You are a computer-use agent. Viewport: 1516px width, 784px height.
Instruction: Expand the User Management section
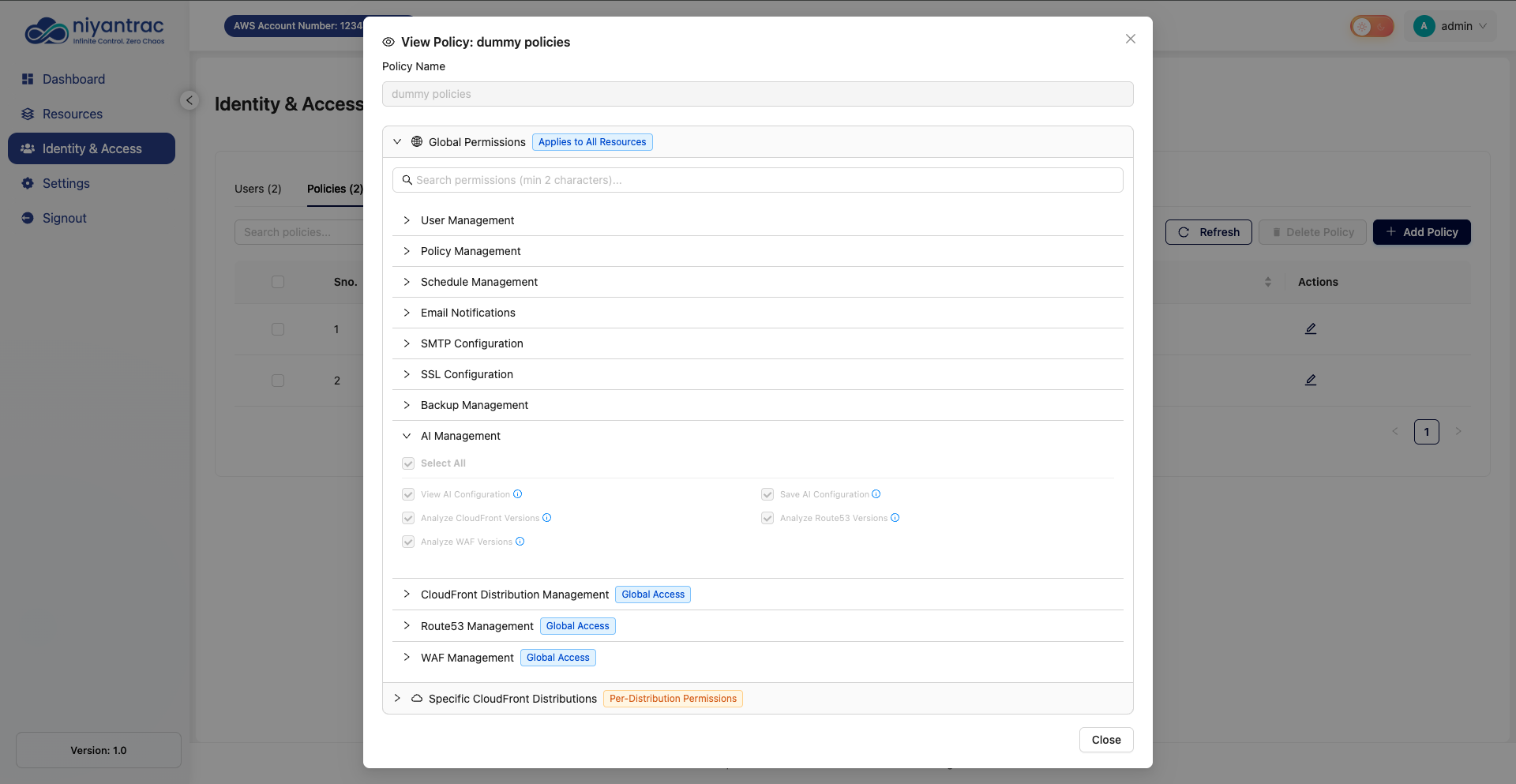(x=467, y=220)
